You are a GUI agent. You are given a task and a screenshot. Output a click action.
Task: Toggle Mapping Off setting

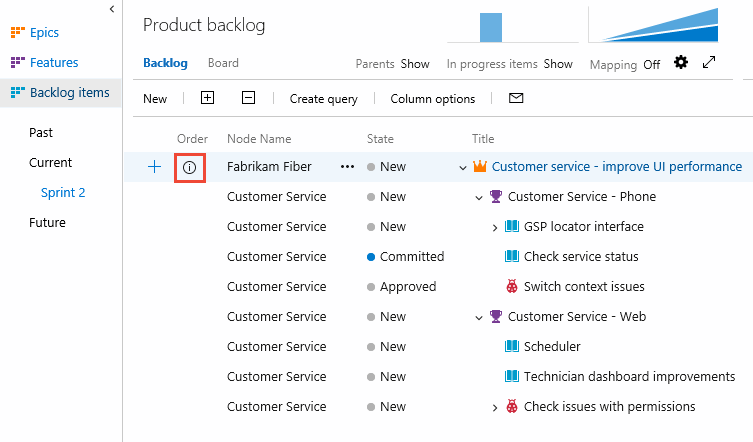tap(651, 64)
